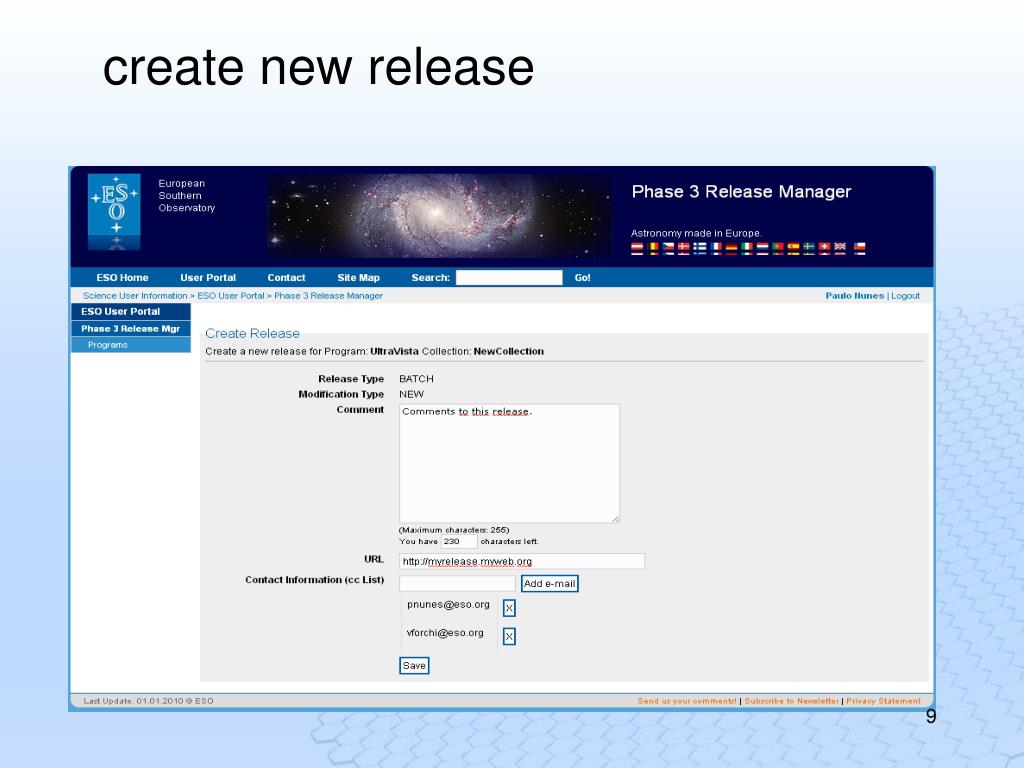The width and height of the screenshot is (1024, 768).
Task: Click the ESO logo
Action: tap(114, 212)
